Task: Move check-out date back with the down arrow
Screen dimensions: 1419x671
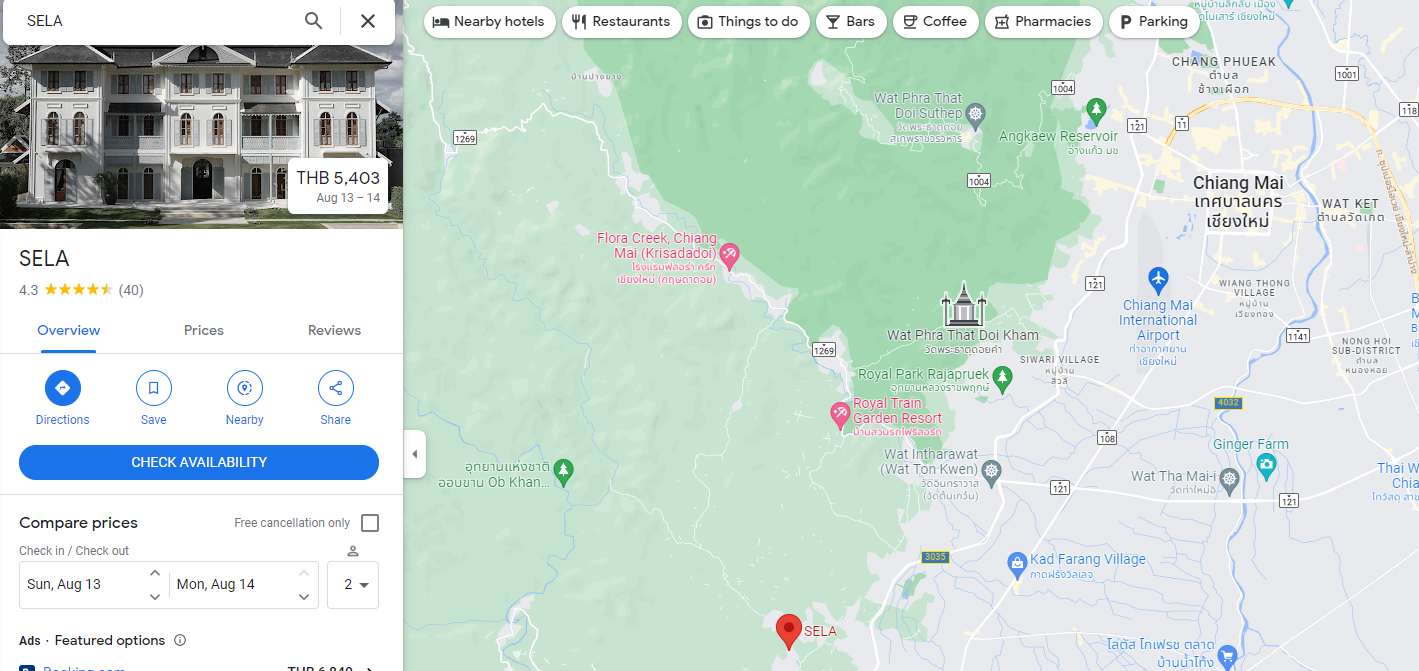Action: [x=304, y=597]
